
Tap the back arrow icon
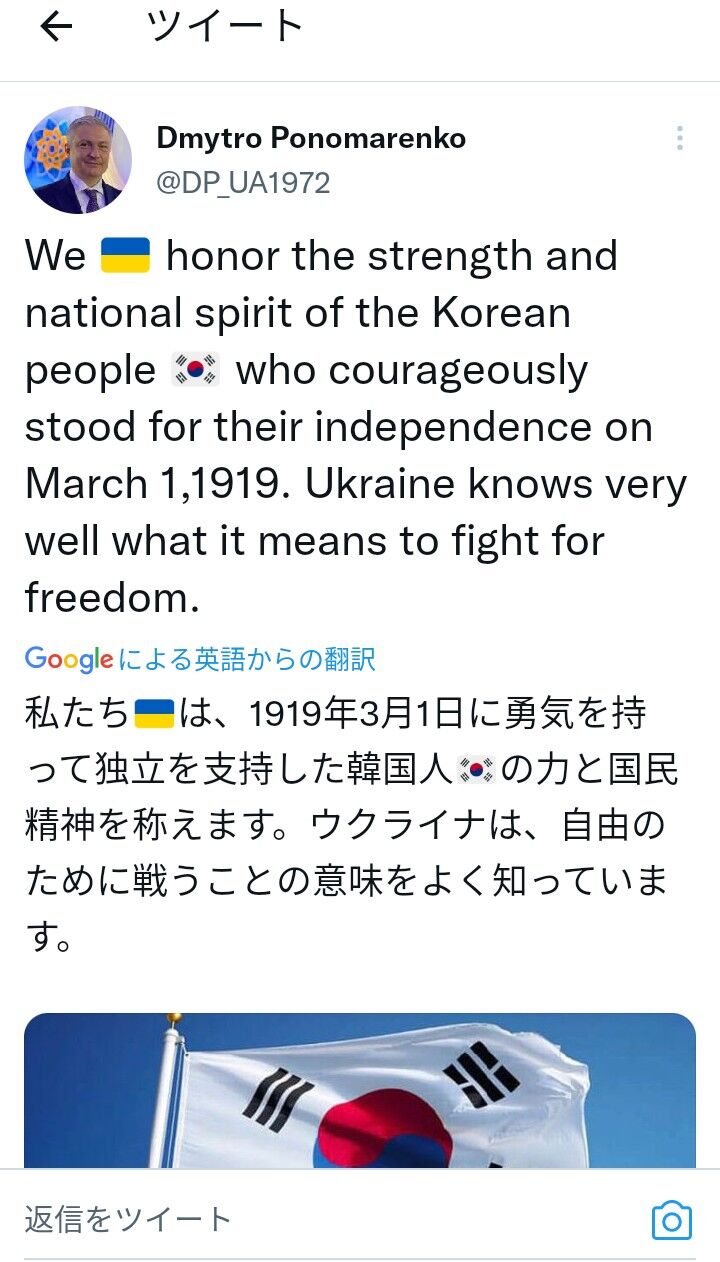(56, 27)
